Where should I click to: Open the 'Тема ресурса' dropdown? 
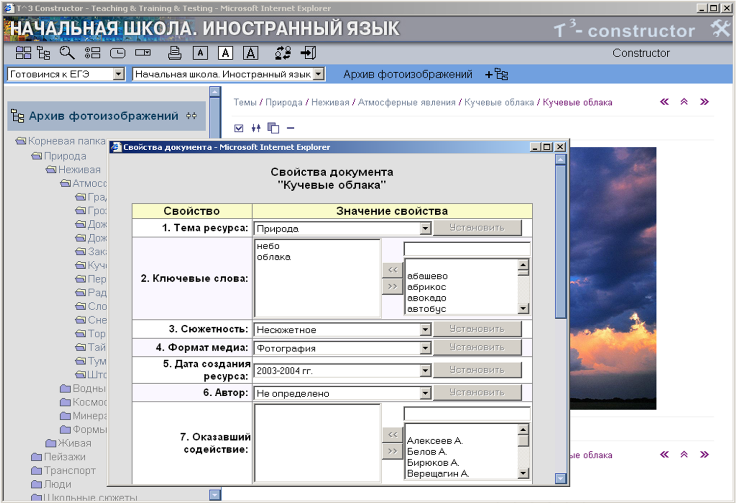pos(425,228)
